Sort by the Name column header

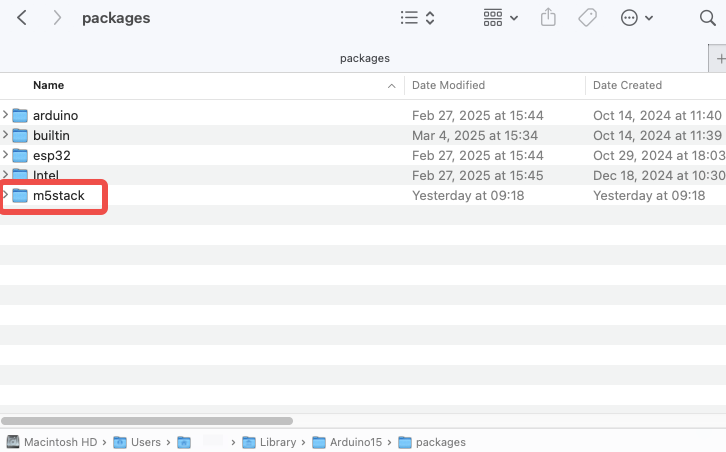point(48,86)
